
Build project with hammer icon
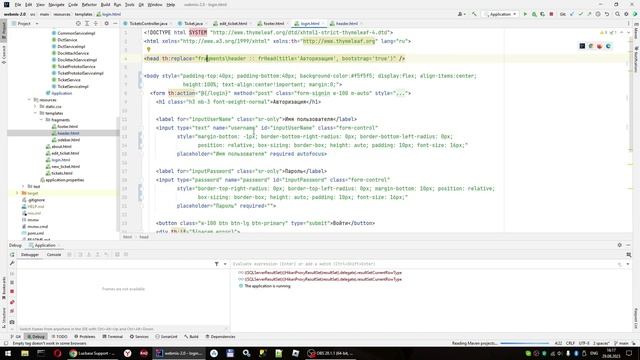pos(474,14)
